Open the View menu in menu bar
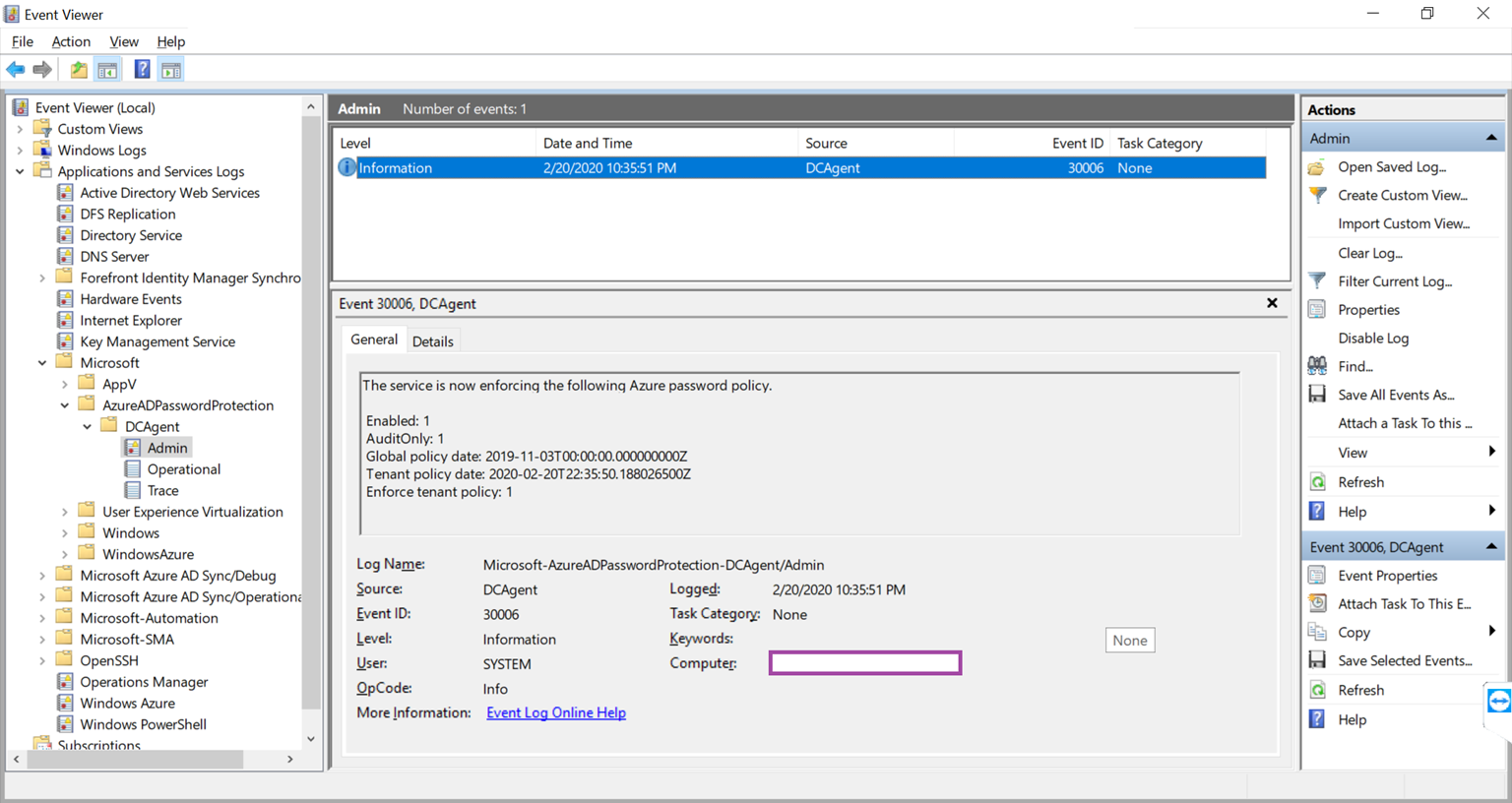 [x=124, y=41]
